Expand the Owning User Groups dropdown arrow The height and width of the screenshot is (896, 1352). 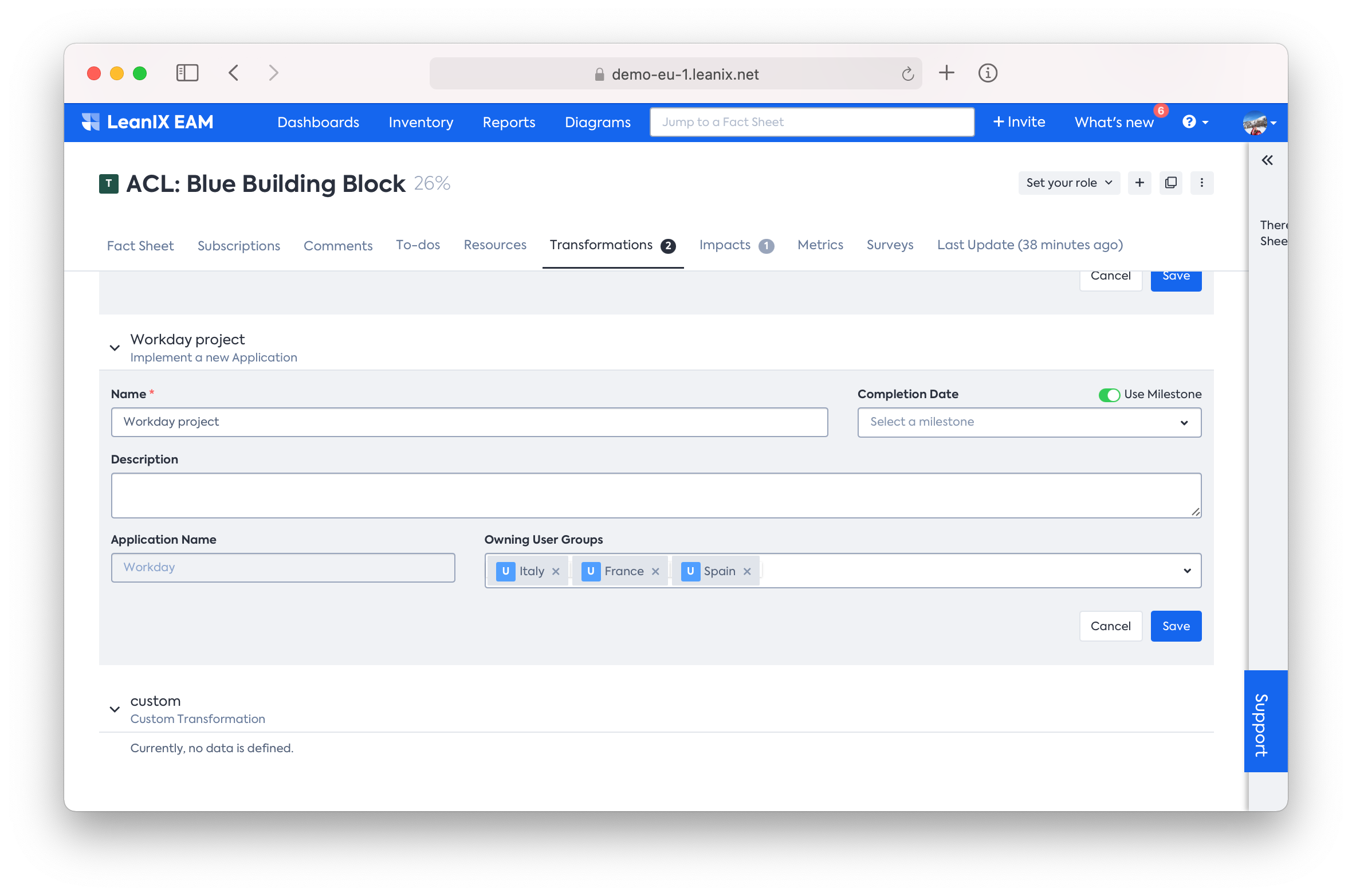[x=1187, y=571]
